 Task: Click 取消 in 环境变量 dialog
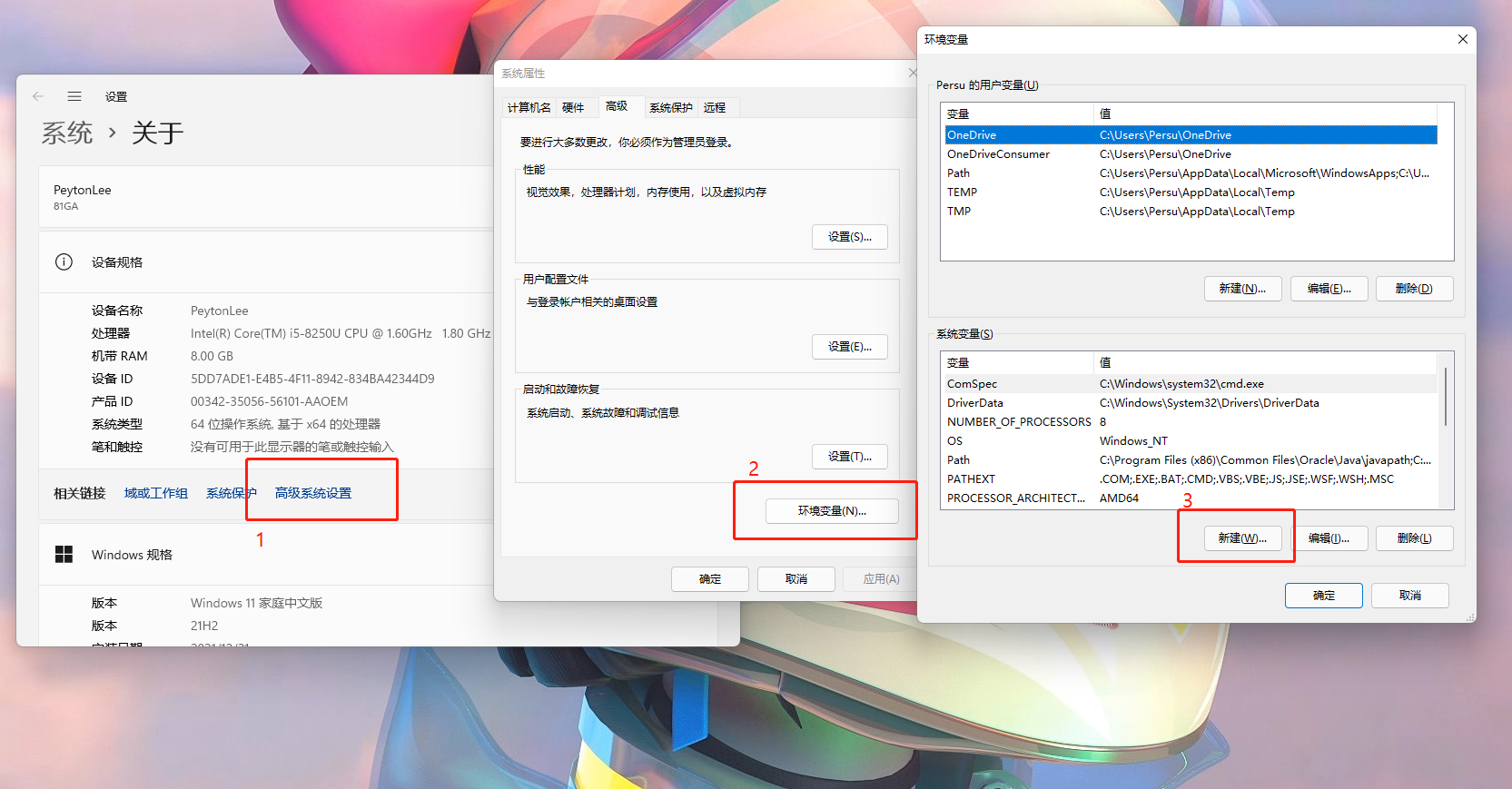tap(1410, 596)
